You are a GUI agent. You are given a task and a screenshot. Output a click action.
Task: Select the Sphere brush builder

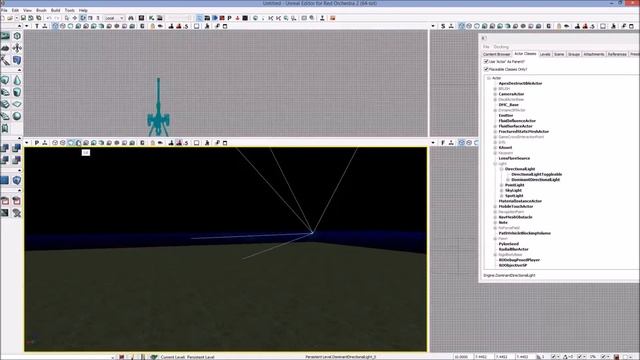click(x=17, y=116)
